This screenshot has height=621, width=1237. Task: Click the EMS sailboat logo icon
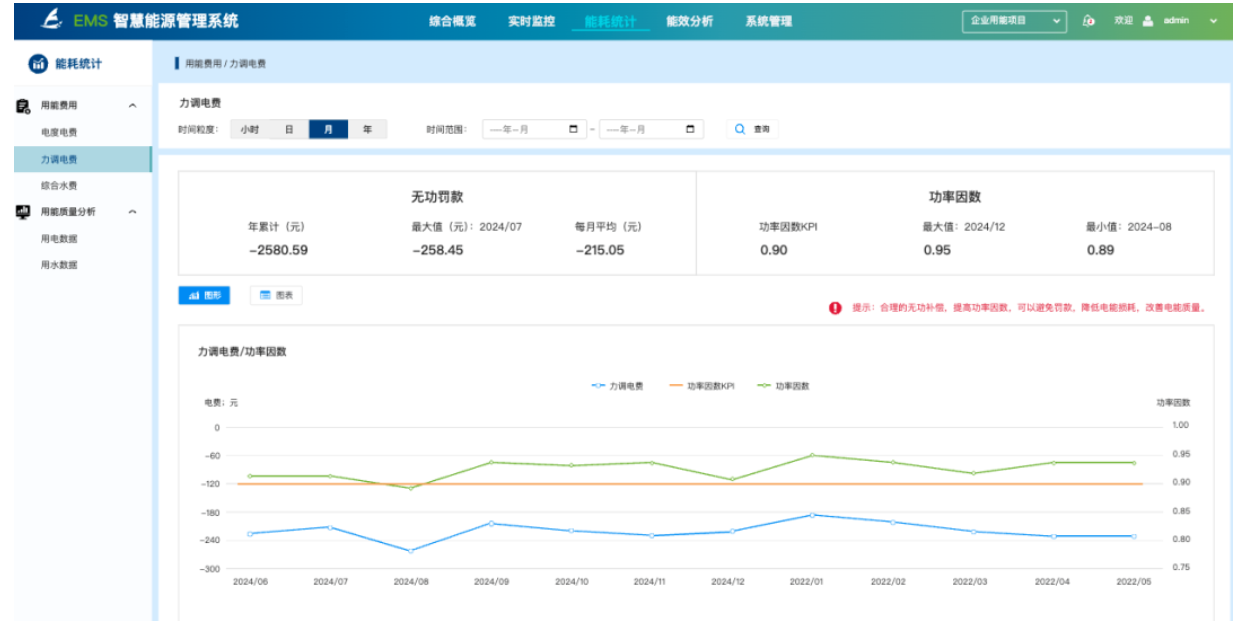53,20
